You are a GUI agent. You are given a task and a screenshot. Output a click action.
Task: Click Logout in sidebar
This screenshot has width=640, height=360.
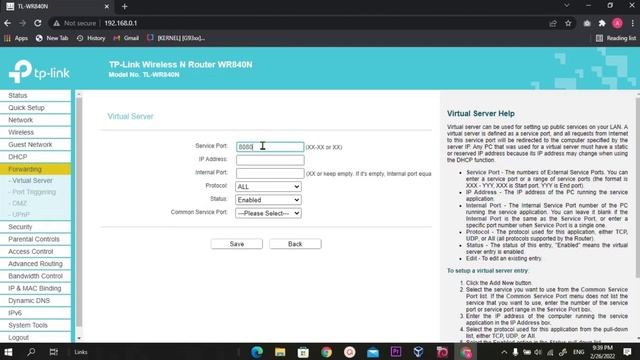(x=36, y=338)
